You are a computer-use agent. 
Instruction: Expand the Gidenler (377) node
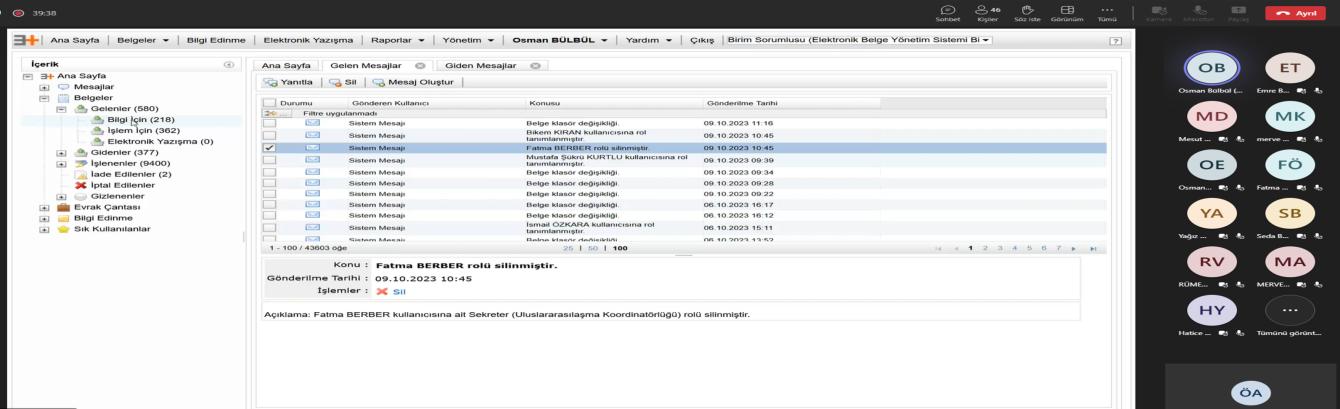(61, 152)
